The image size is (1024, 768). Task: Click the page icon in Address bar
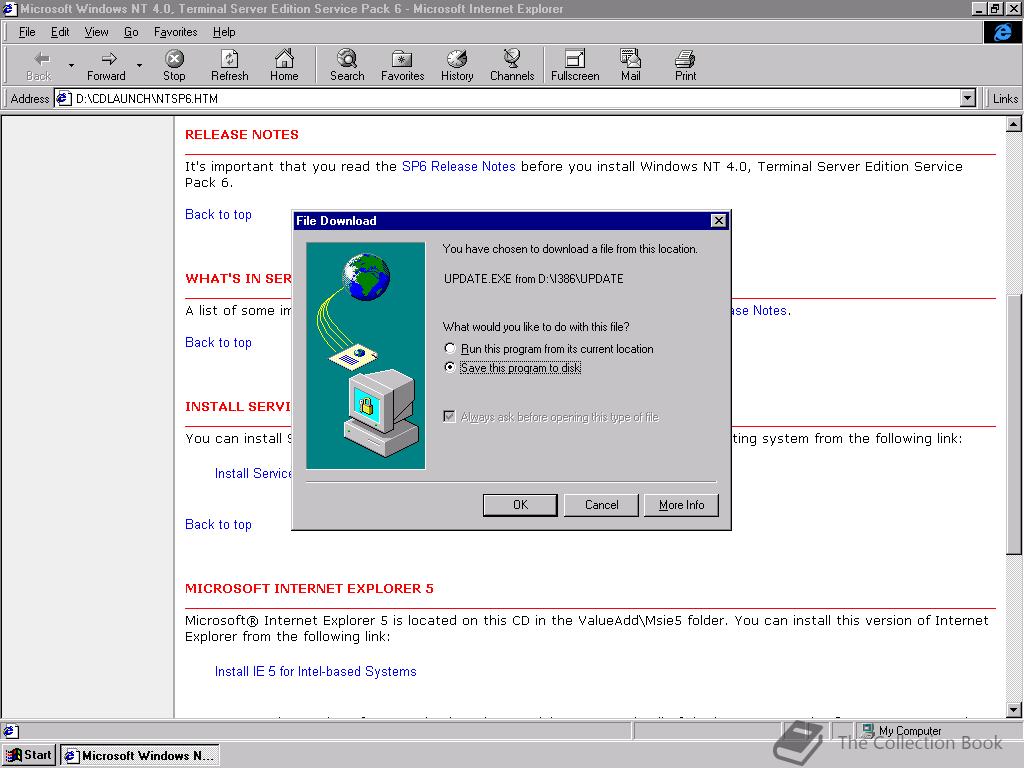(x=63, y=99)
